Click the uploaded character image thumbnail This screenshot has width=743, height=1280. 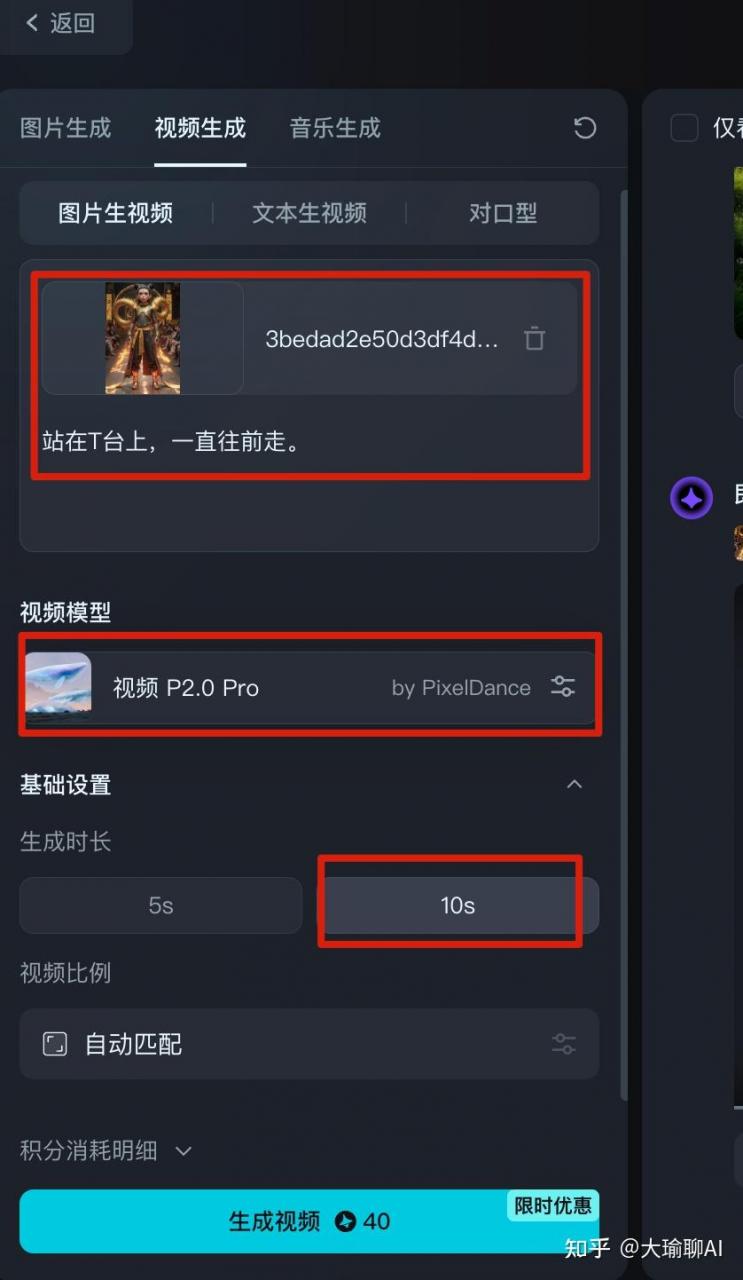143,338
